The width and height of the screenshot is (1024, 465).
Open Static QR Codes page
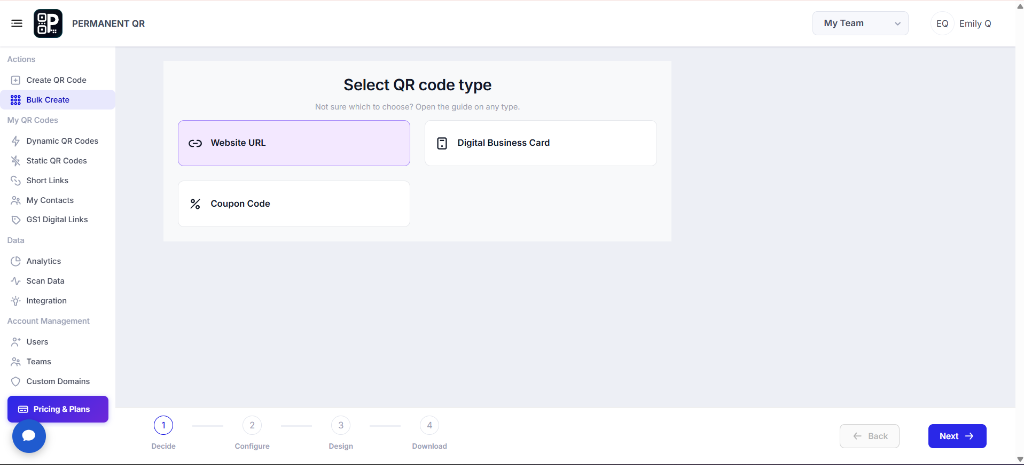click(57, 161)
